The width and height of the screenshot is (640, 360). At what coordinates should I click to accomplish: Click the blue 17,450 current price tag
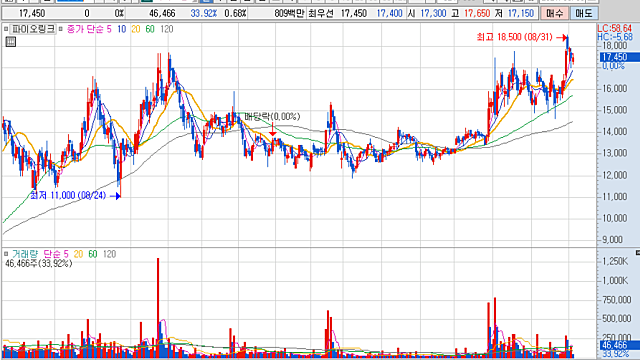619,57
